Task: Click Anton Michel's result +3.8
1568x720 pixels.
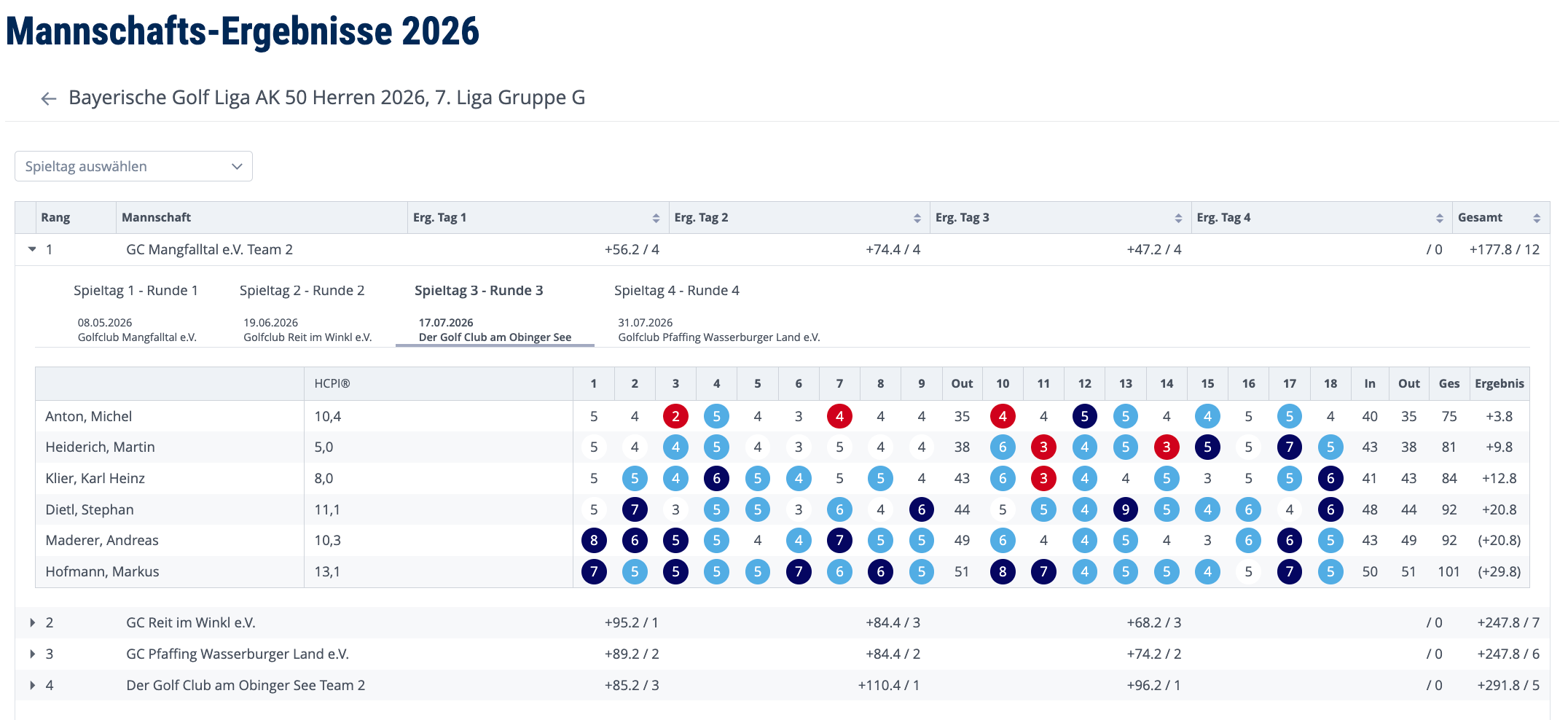Action: (1500, 416)
